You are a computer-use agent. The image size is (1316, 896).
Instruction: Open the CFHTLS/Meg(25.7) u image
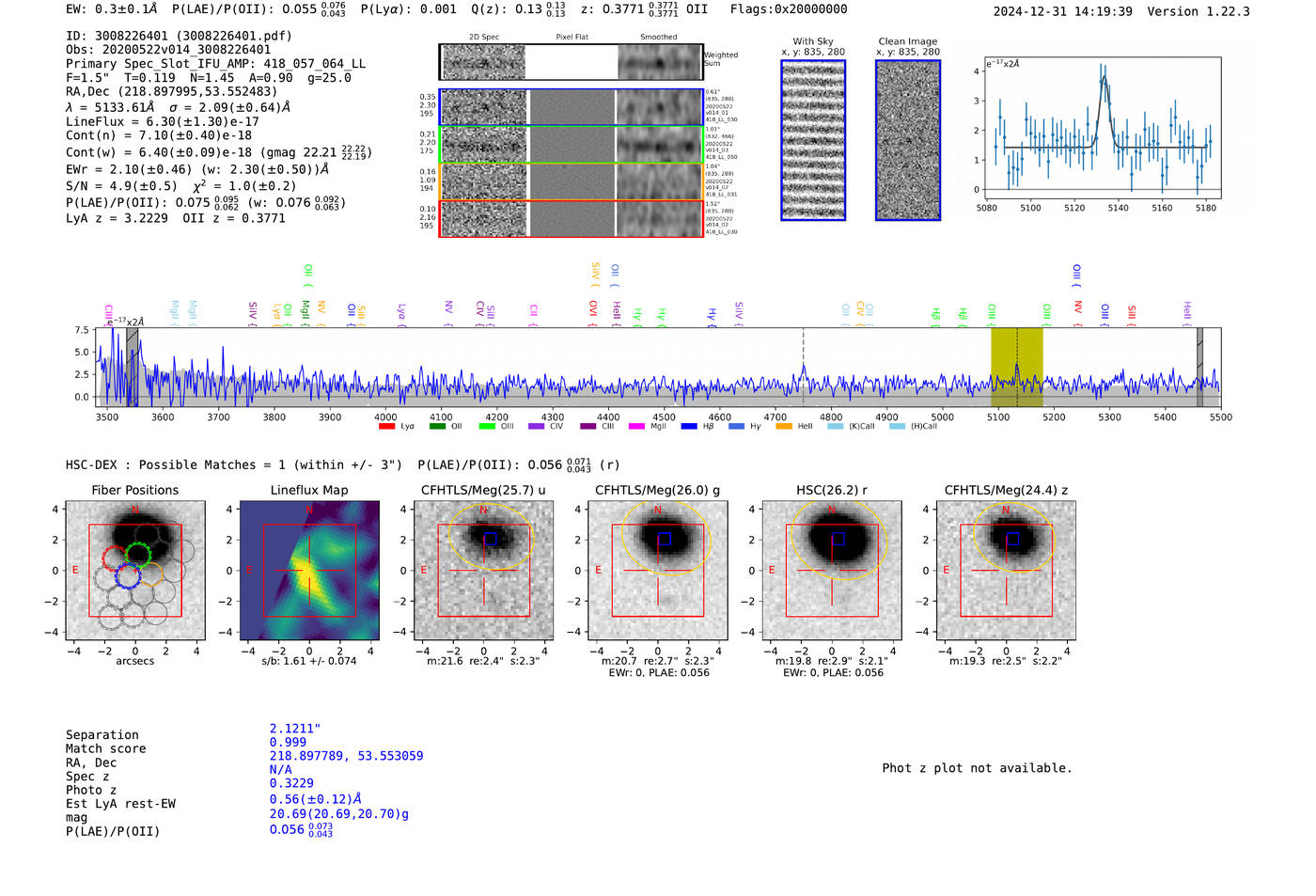[483, 571]
